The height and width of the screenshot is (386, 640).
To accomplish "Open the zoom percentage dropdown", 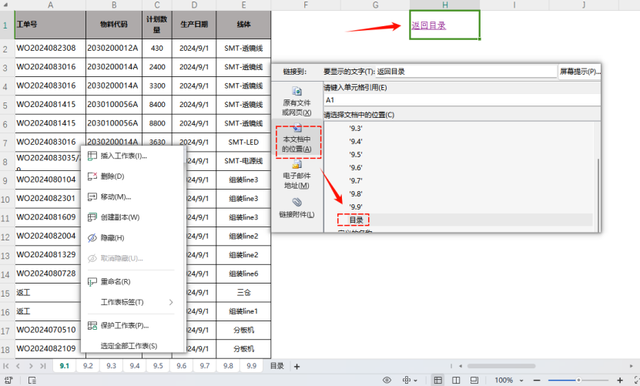I will coord(522,381).
